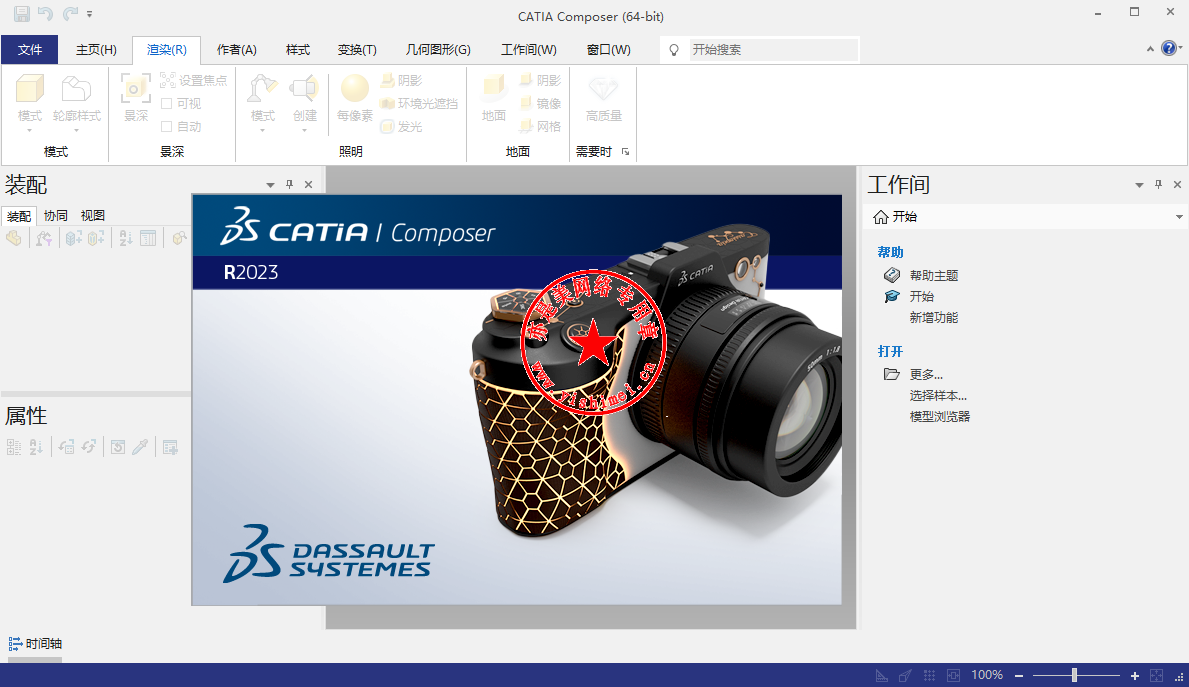Open the 装配 panel options arrow
This screenshot has width=1189, height=687.
point(270,185)
